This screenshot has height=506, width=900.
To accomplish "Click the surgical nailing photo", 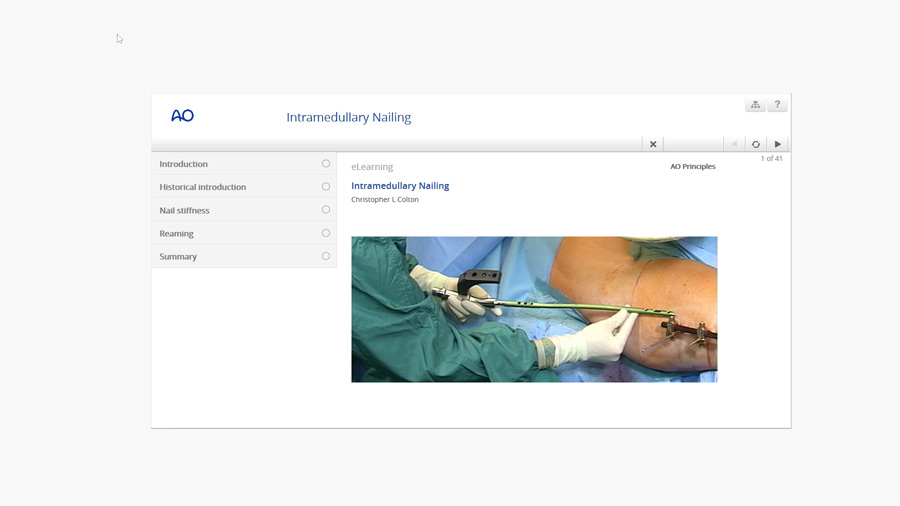I will [x=534, y=309].
